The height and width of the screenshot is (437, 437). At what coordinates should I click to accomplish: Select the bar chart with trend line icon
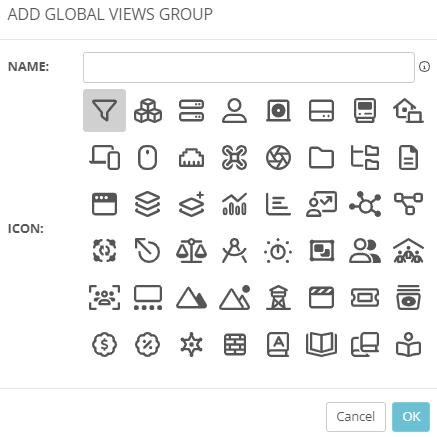(235, 204)
